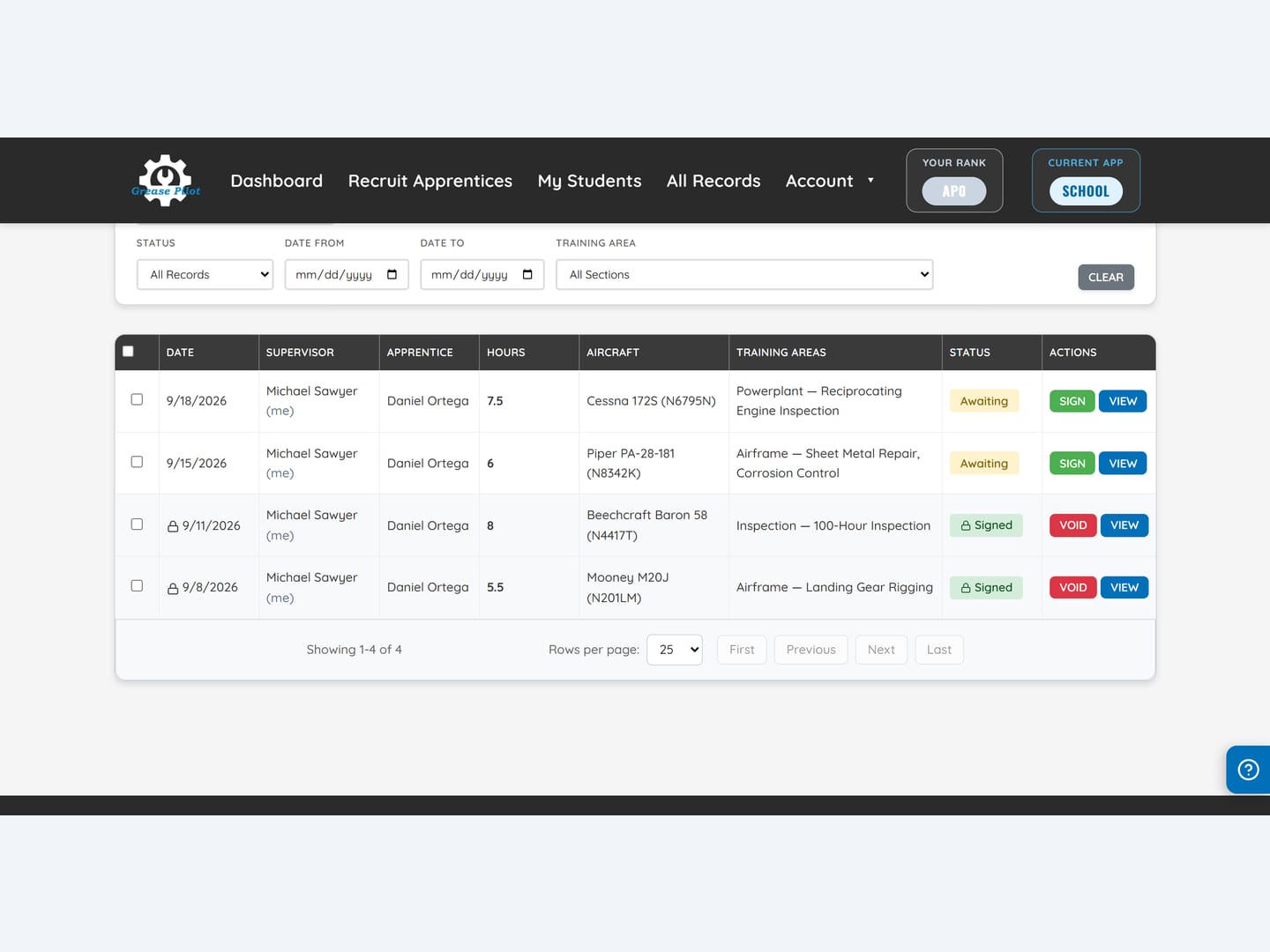Sign the Cessna 172S record
Viewport: 1270px width, 952px height.
coord(1072,401)
